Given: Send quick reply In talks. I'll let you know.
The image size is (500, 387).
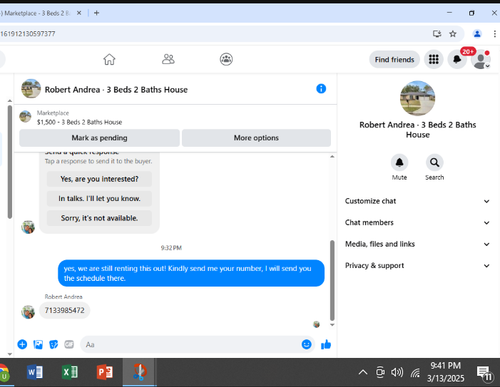Looking at the screenshot, I should (x=99, y=198).
